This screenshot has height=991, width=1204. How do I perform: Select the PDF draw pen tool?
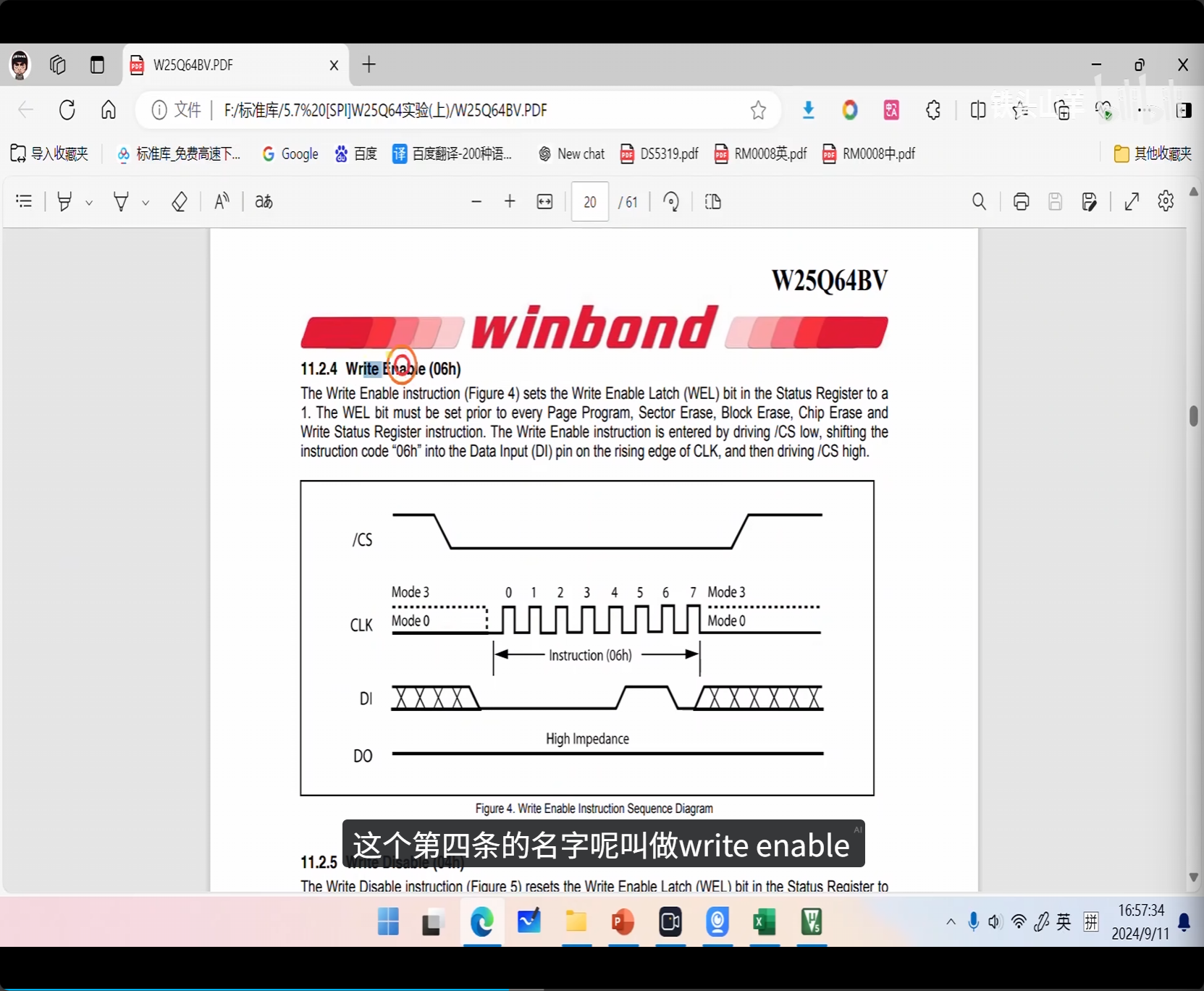pyautogui.click(x=121, y=201)
